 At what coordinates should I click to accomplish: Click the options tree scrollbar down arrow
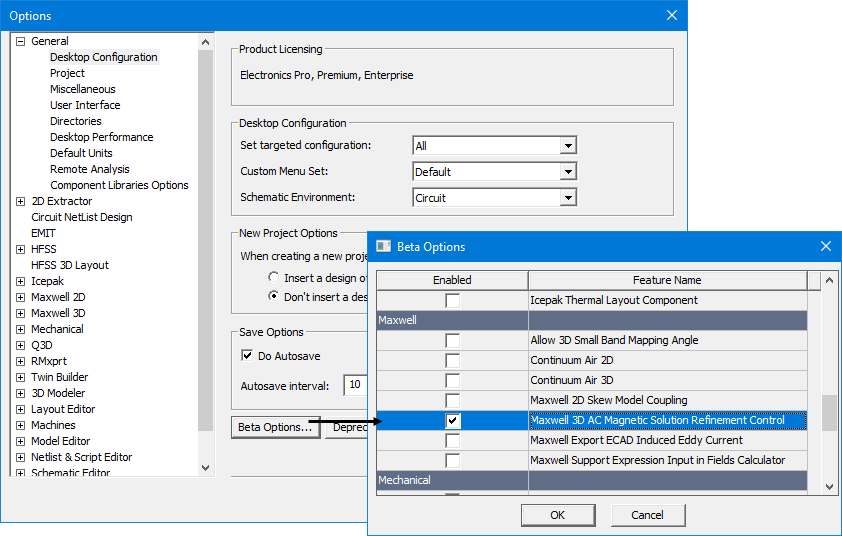click(x=206, y=468)
